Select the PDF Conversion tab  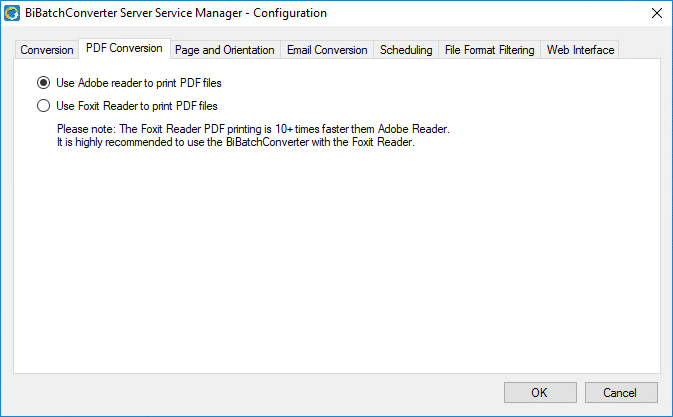pyautogui.click(x=124, y=48)
